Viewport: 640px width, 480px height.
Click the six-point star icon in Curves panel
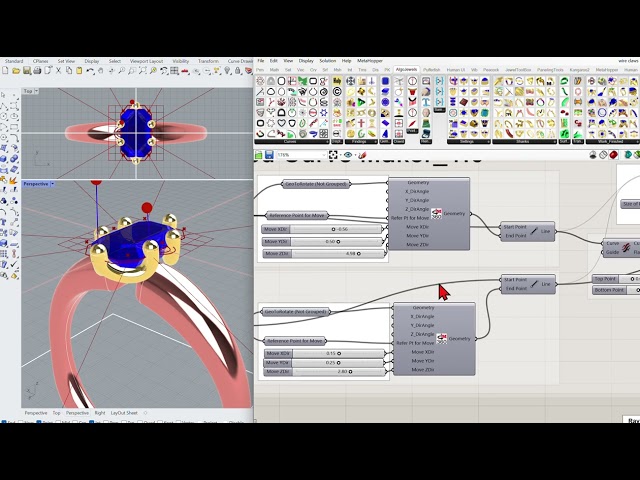324,113
